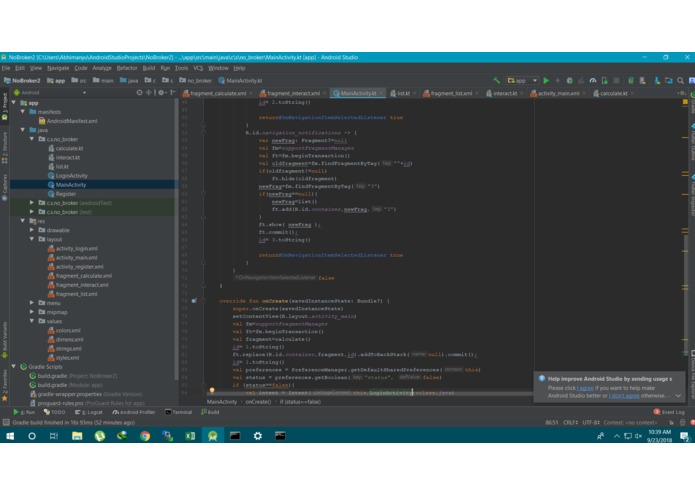The image size is (695, 494).
Task: Click the Make Project hammer icon
Action: [496, 80]
